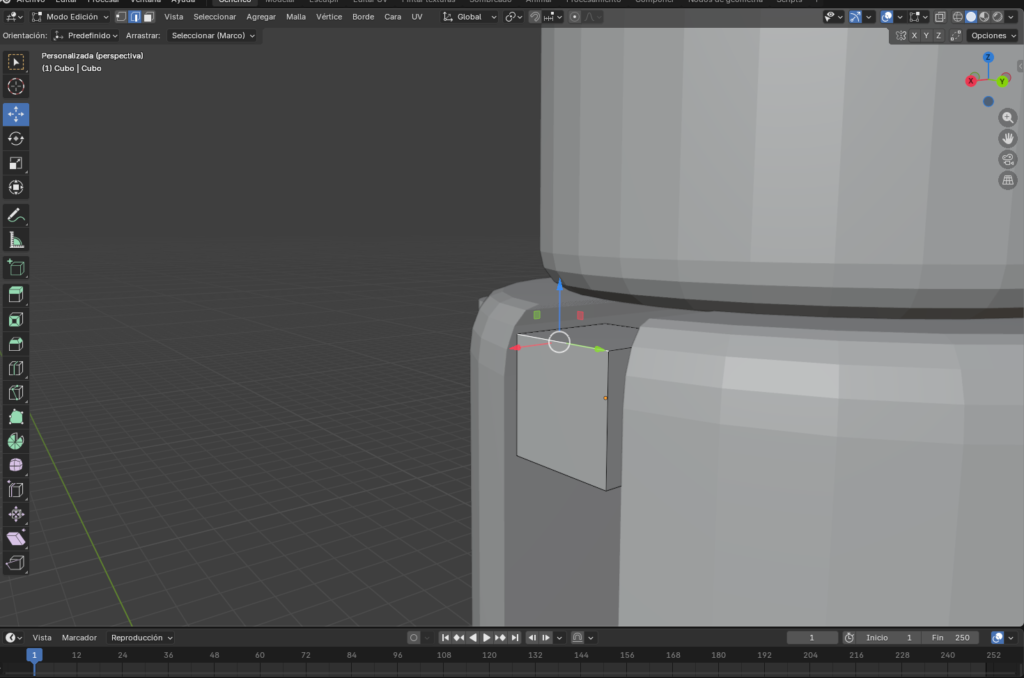Open the Modo Edición mode dropdown
The width and height of the screenshot is (1024, 678).
[x=71, y=17]
